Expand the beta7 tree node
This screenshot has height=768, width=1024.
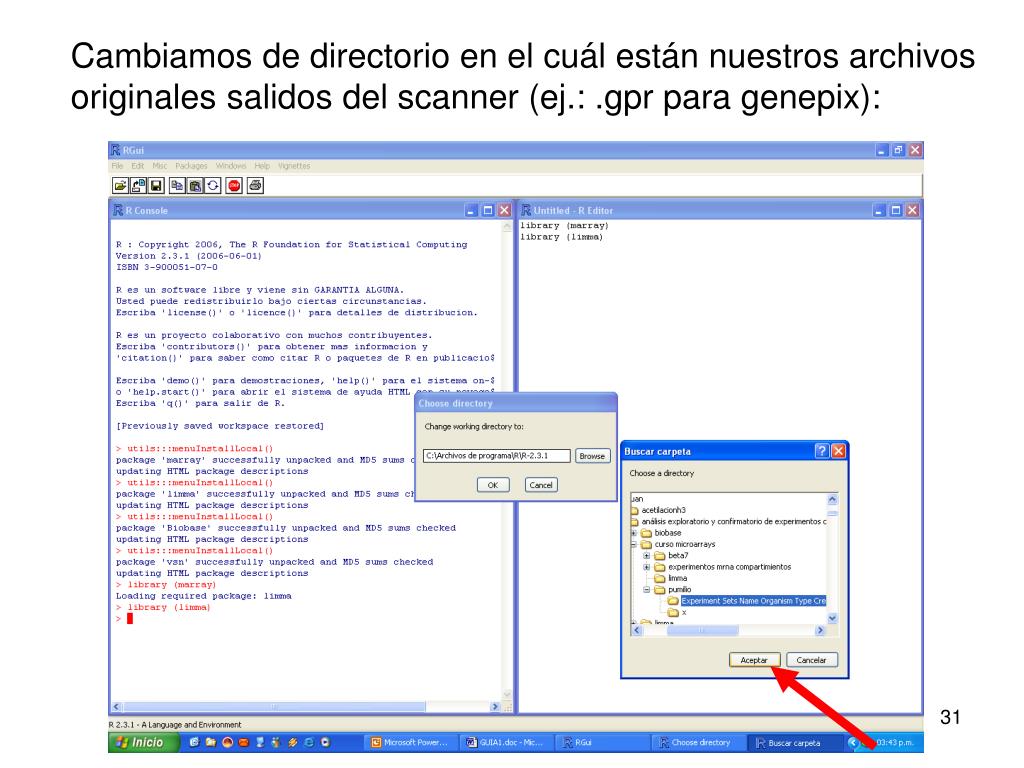click(647, 556)
